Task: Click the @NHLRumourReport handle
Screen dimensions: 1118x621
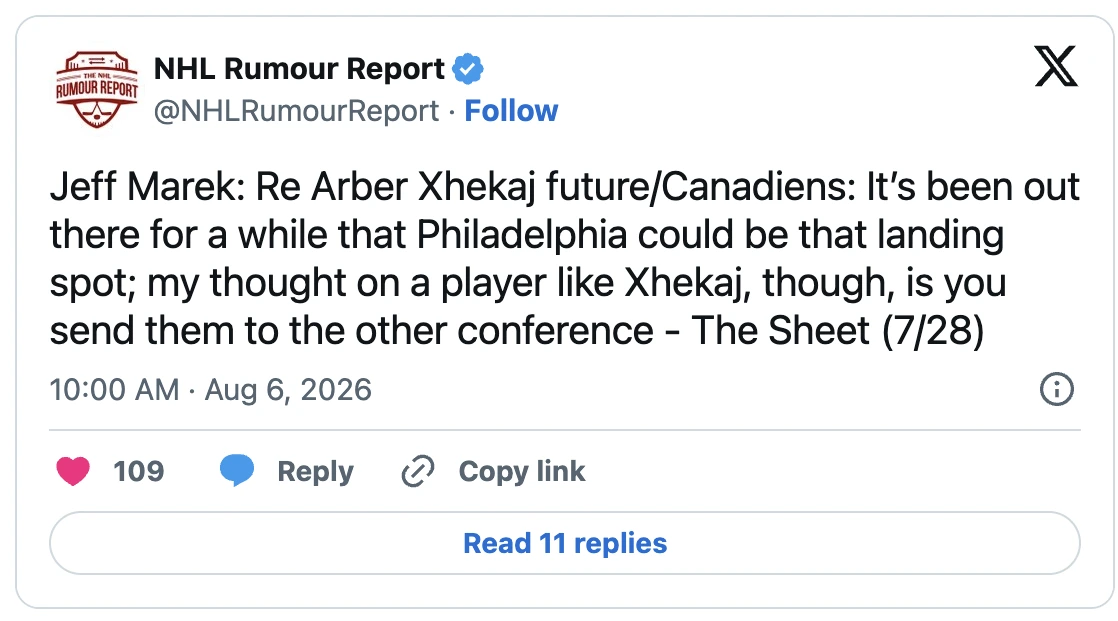Action: click(297, 111)
